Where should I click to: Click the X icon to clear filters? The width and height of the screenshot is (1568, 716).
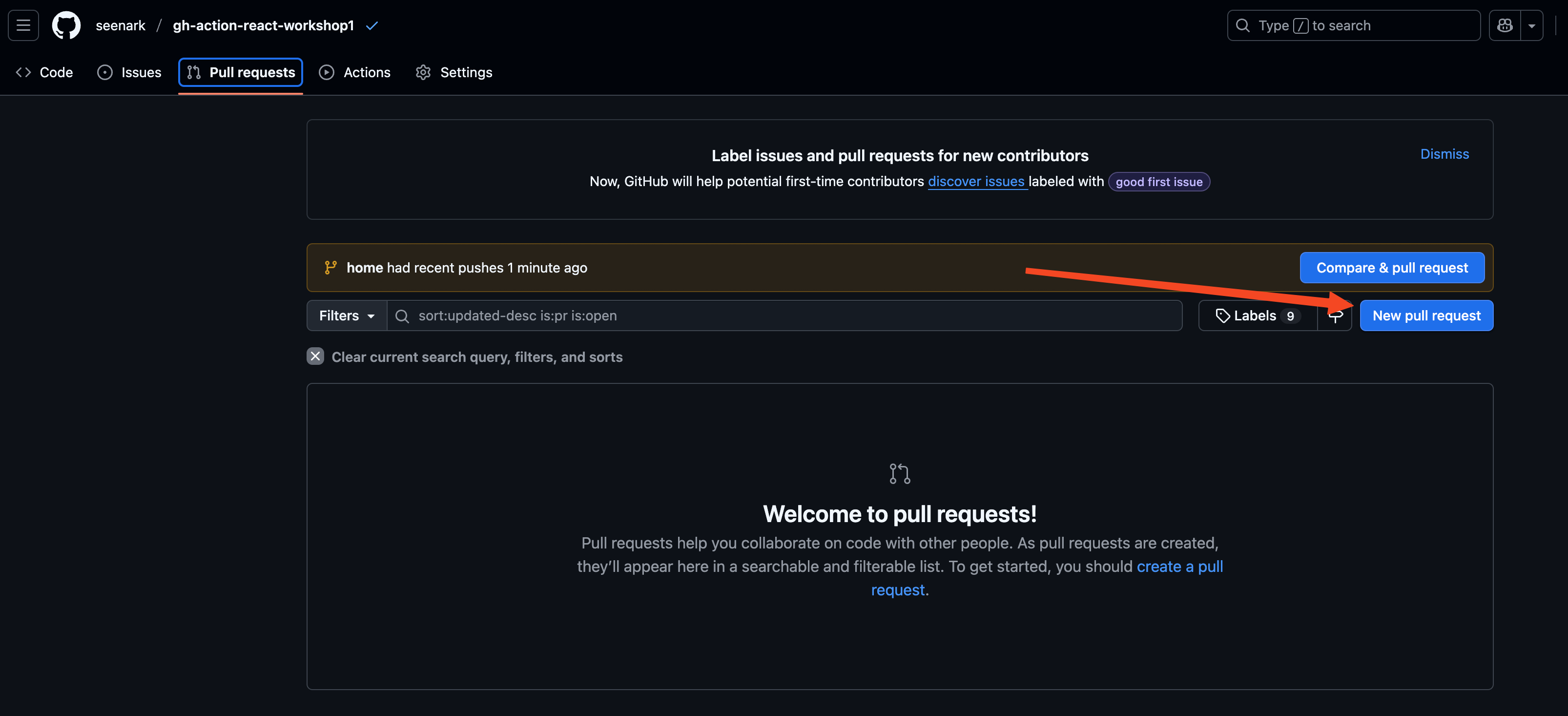coord(315,357)
